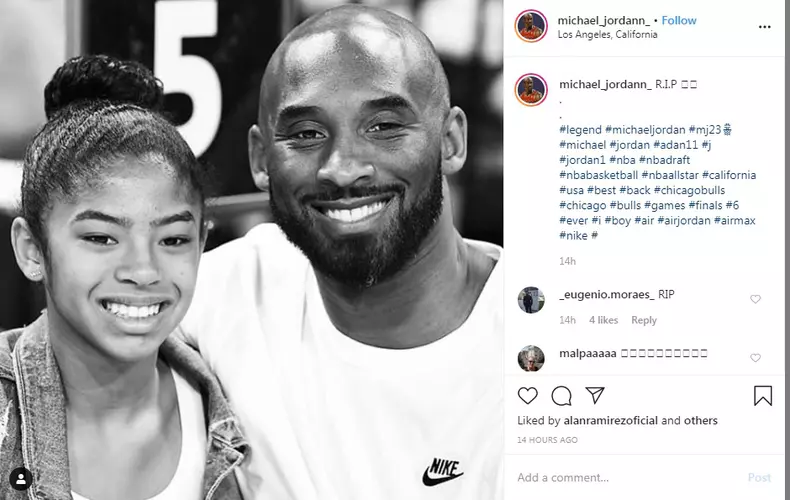Viewport: 790px width, 500px height.
Task: Open michael_jordann_ profile picture in header
Action: 531,26
